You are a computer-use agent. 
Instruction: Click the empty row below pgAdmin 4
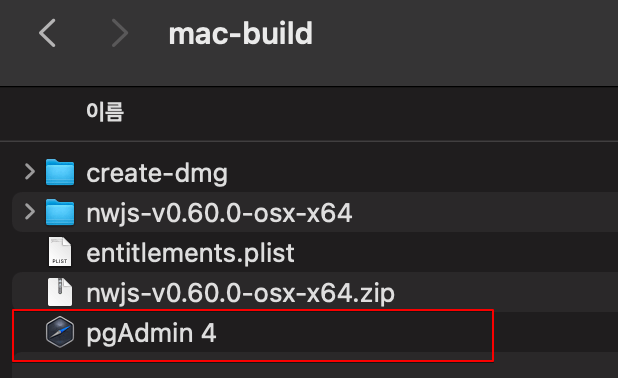[315, 365]
